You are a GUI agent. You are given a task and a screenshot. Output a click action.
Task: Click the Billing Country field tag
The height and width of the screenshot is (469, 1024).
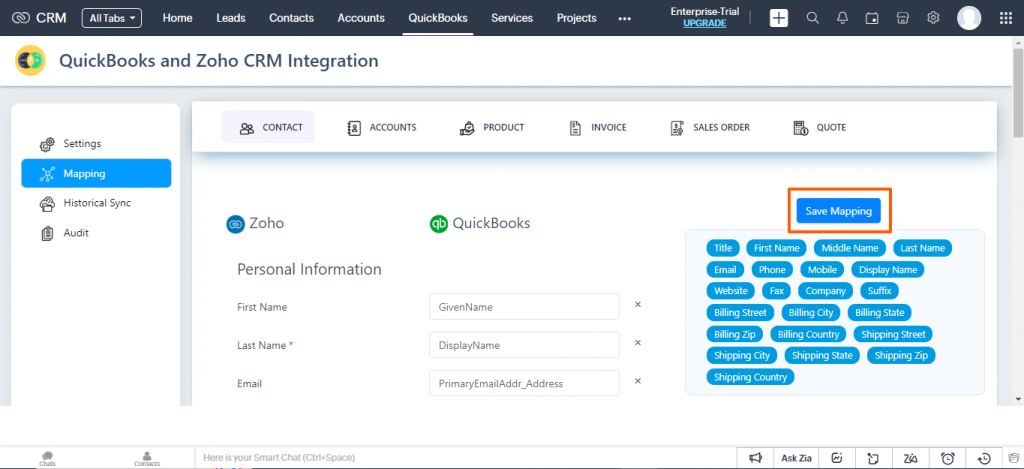coord(808,334)
